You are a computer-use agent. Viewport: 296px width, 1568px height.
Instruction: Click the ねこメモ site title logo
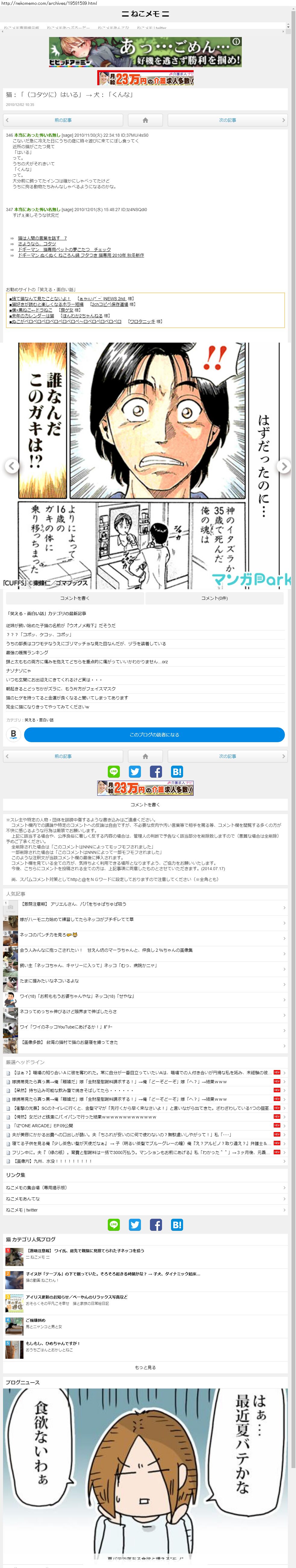click(145, 14)
